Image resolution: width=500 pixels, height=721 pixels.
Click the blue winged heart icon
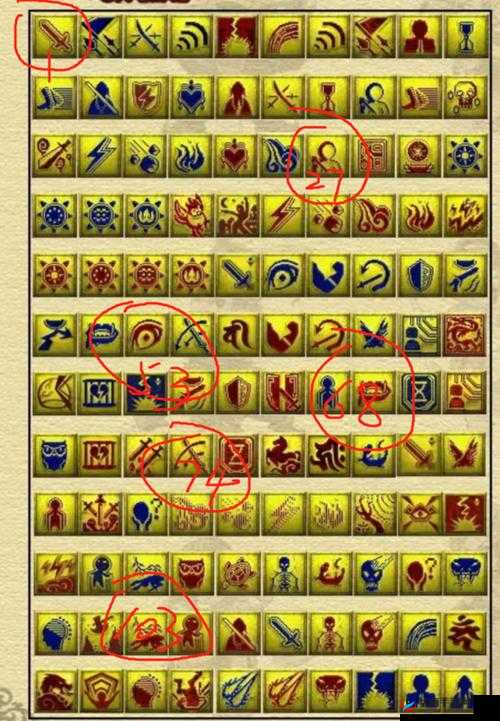pyautogui.click(x=191, y=97)
